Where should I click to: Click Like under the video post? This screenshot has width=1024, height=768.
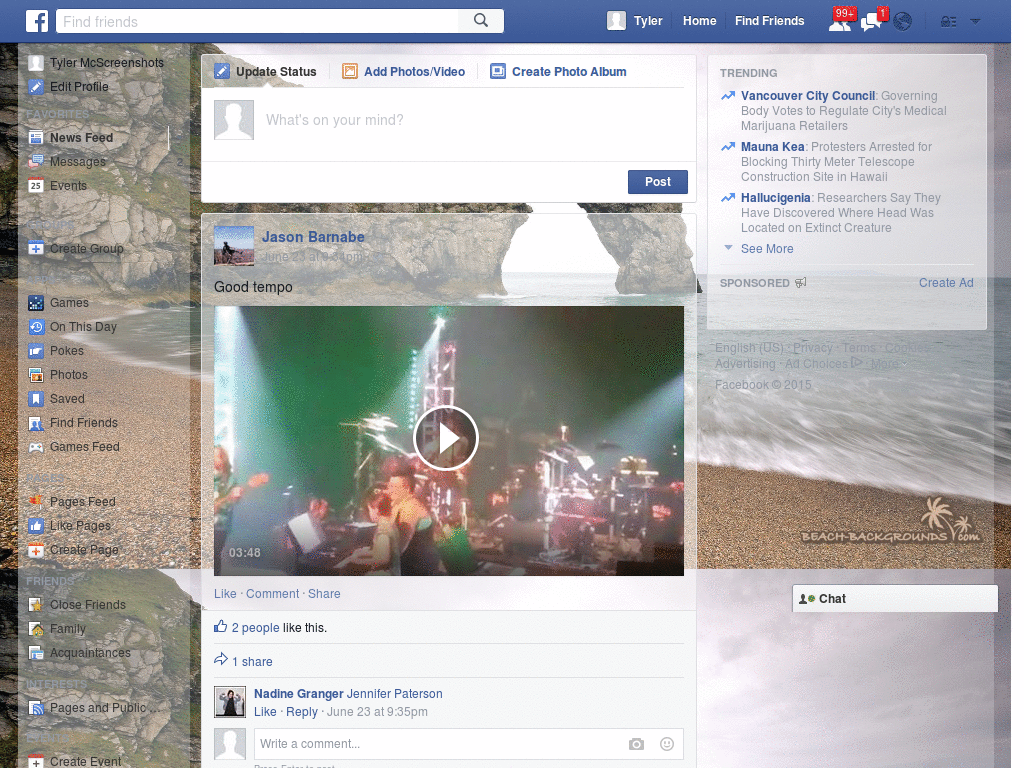point(225,594)
